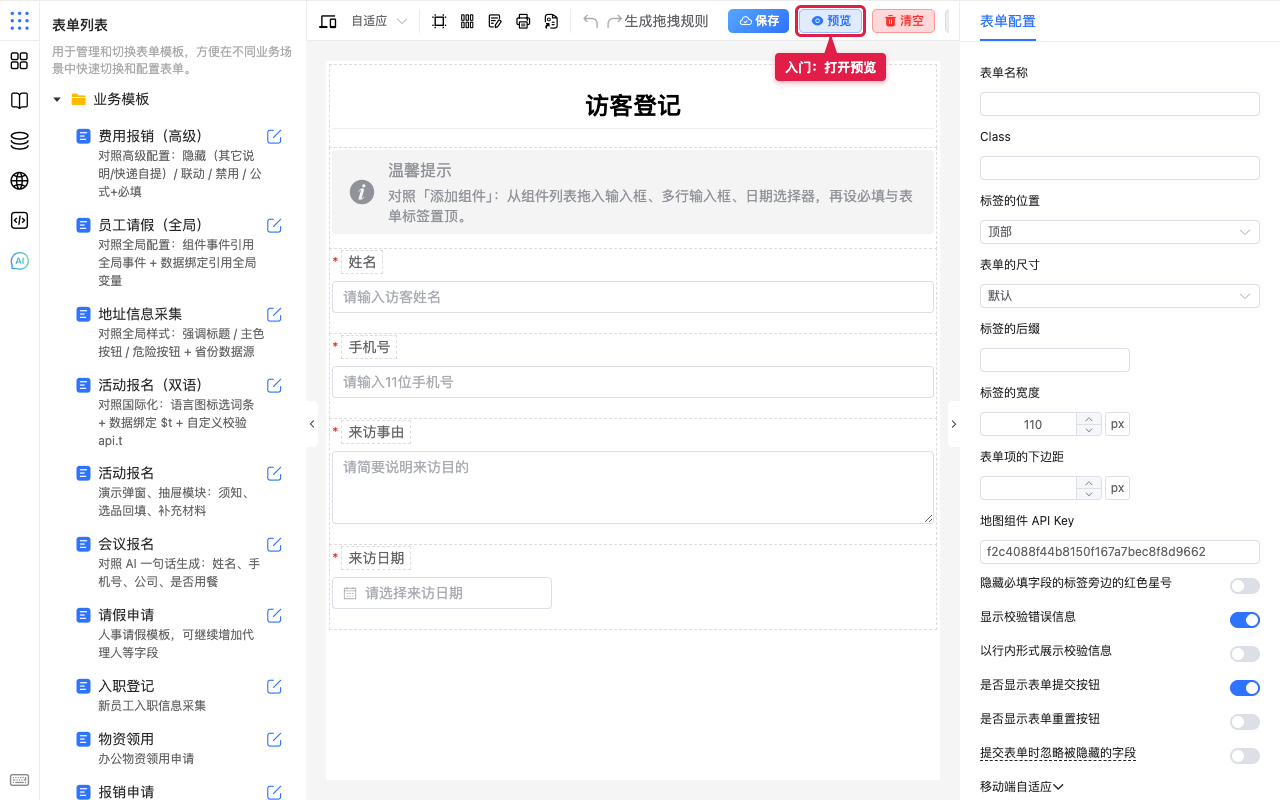Collapse the left panel with arrow handle
Screen dimensions: 1280x800
click(311, 424)
